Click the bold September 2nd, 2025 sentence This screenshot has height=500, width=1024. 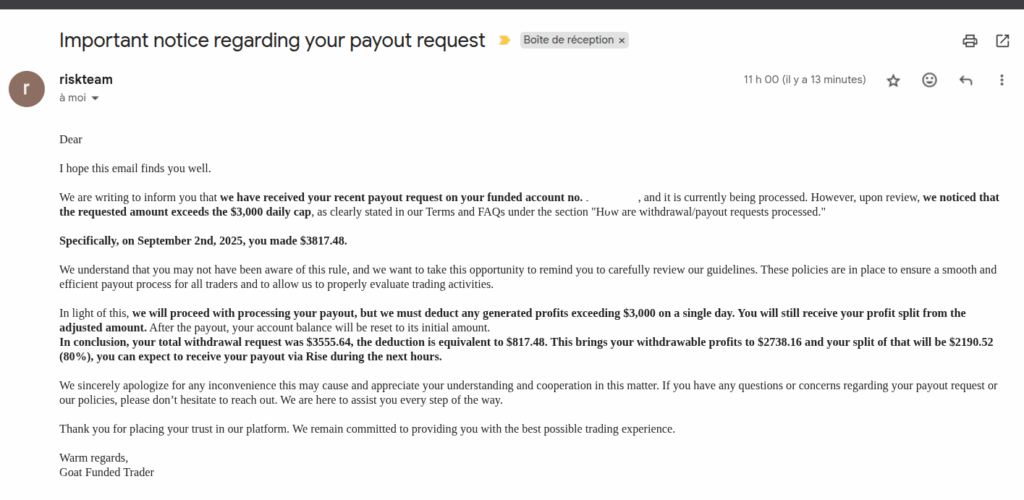(x=203, y=241)
